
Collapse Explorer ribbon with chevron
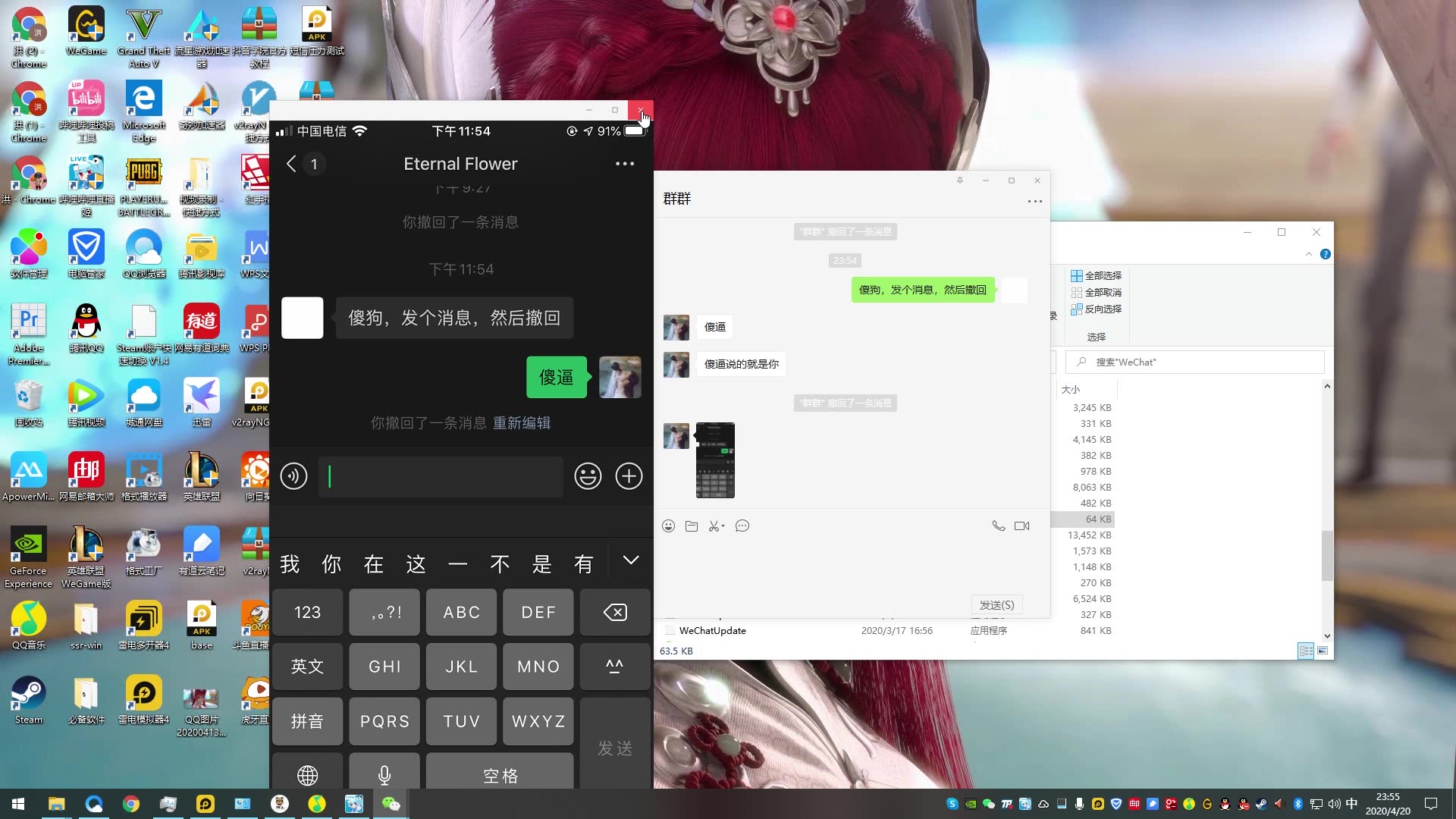coord(1309,254)
